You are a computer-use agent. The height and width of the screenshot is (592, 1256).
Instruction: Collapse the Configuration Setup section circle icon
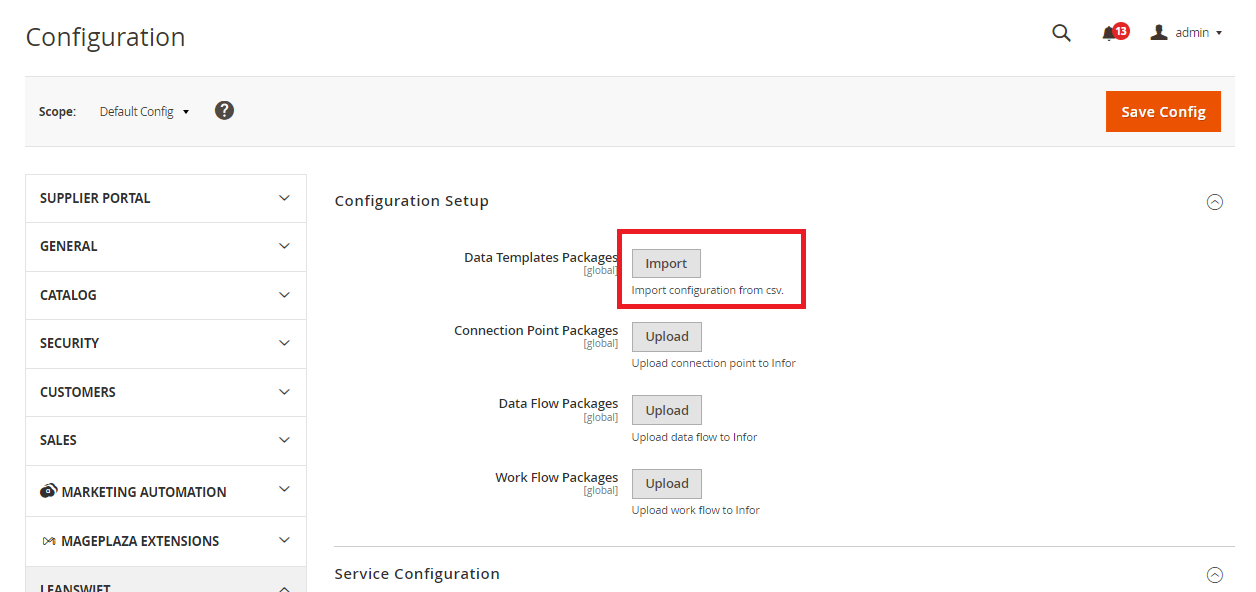click(x=1215, y=202)
